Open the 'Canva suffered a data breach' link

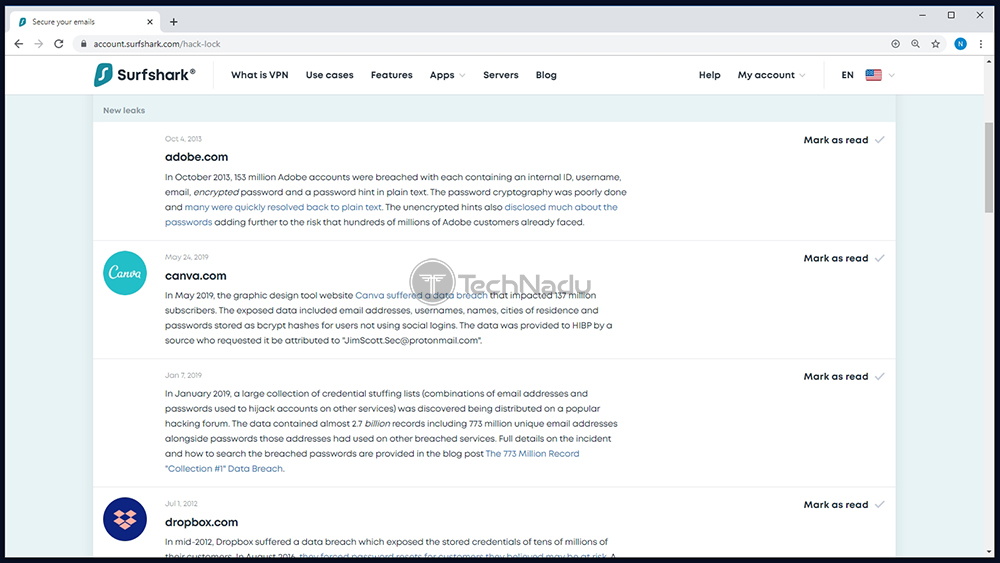click(x=421, y=295)
